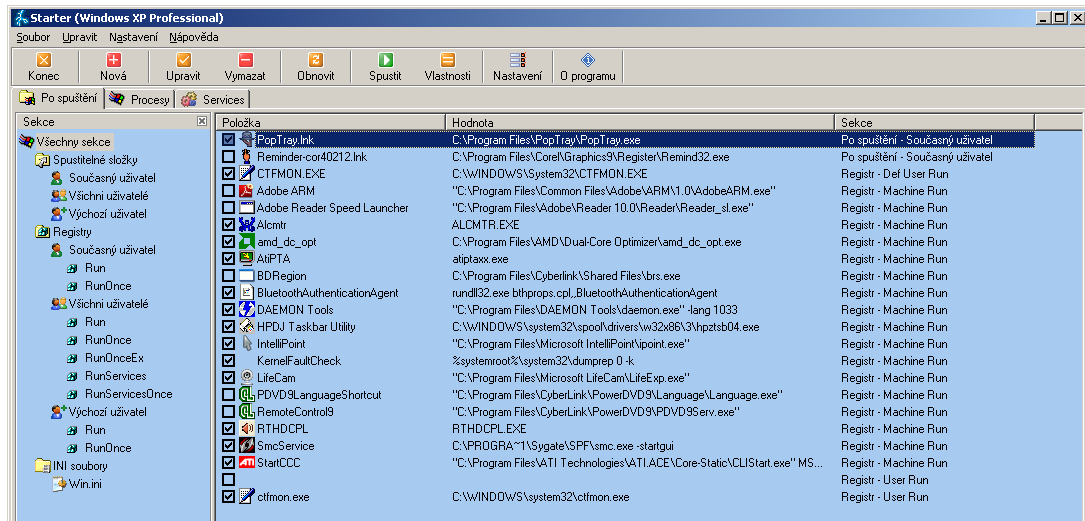1085x521 pixels.
Task: Select INI soubory tree node
Action: (80, 466)
